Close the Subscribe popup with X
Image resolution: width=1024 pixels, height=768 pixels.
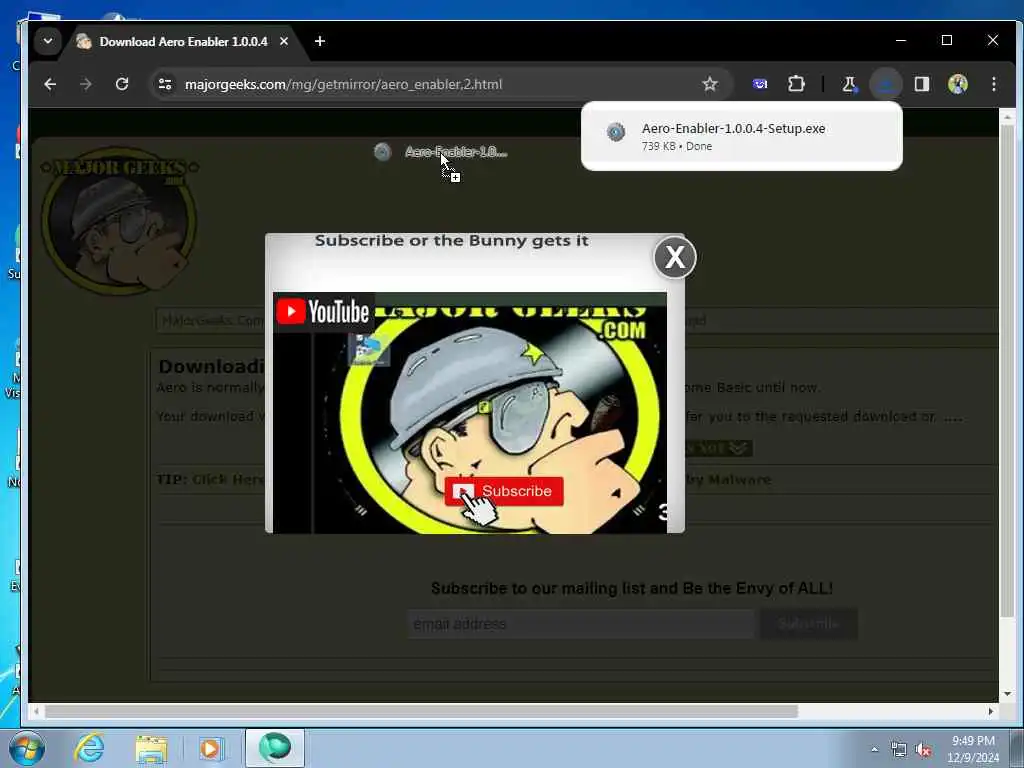pyautogui.click(x=675, y=257)
